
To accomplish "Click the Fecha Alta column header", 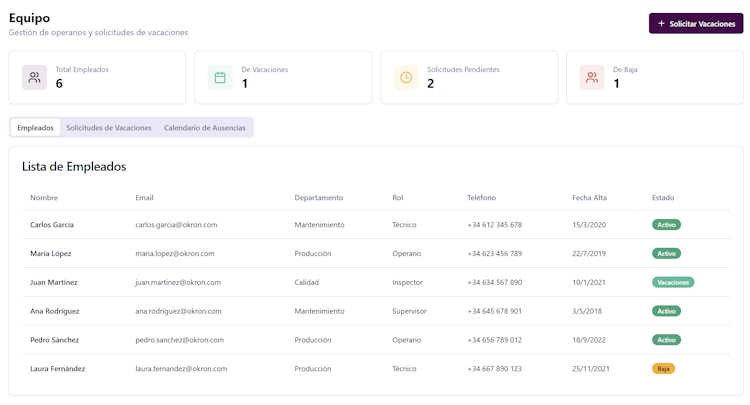I will click(x=589, y=198).
